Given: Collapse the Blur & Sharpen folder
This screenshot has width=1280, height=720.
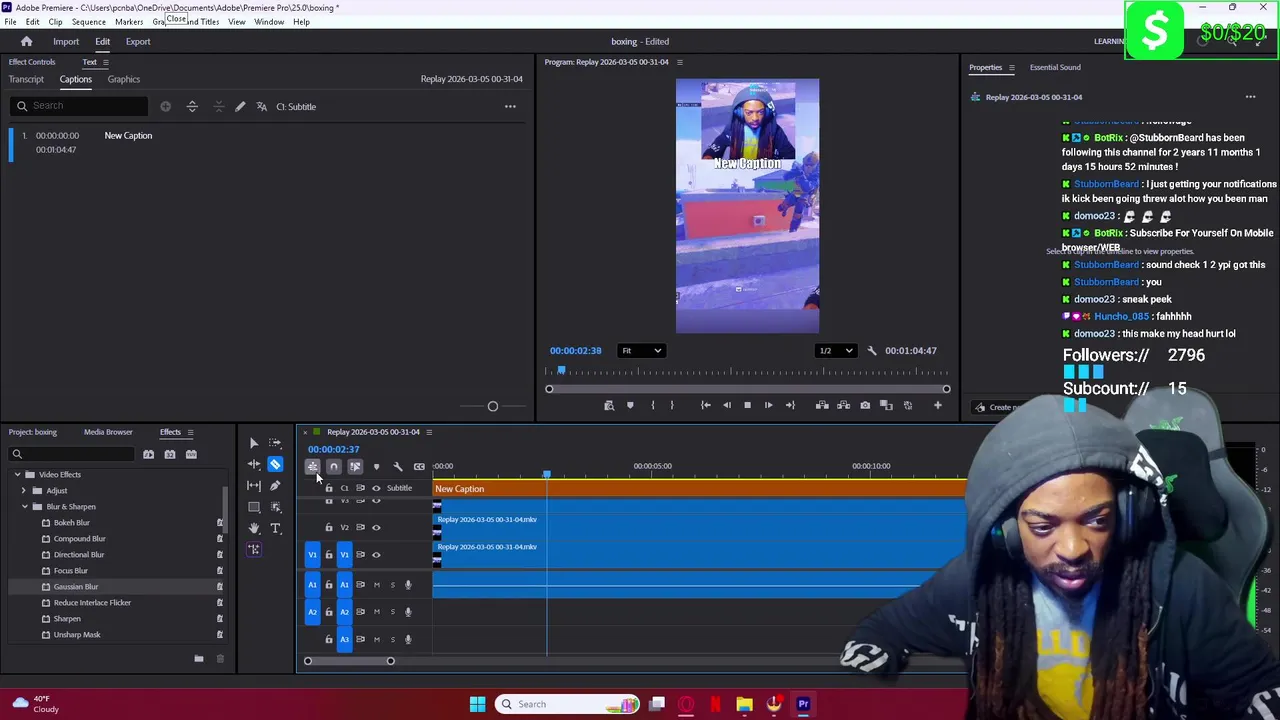Looking at the screenshot, I should point(24,506).
